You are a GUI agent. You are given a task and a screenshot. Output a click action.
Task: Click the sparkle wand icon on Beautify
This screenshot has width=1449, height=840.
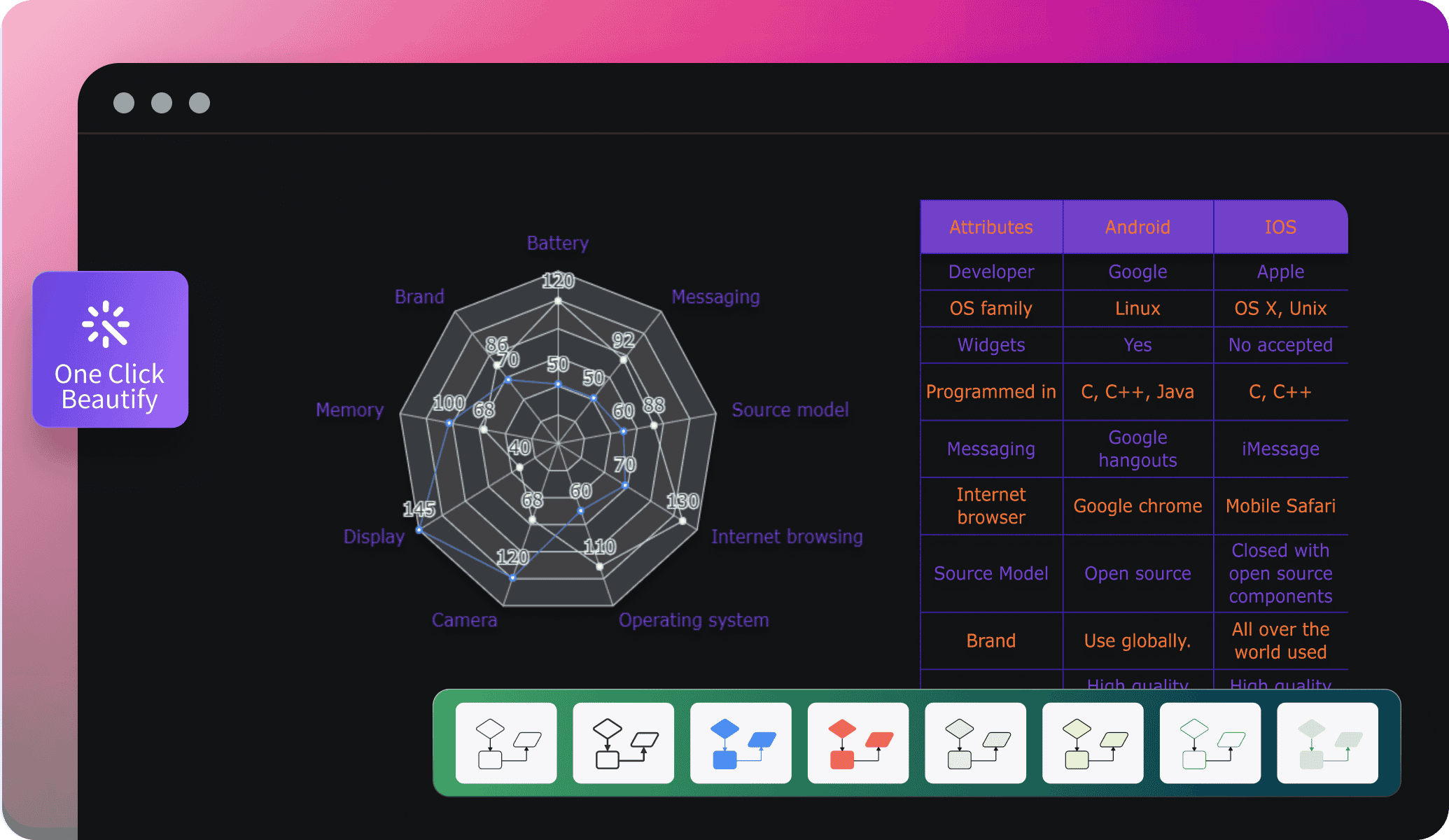tap(106, 324)
